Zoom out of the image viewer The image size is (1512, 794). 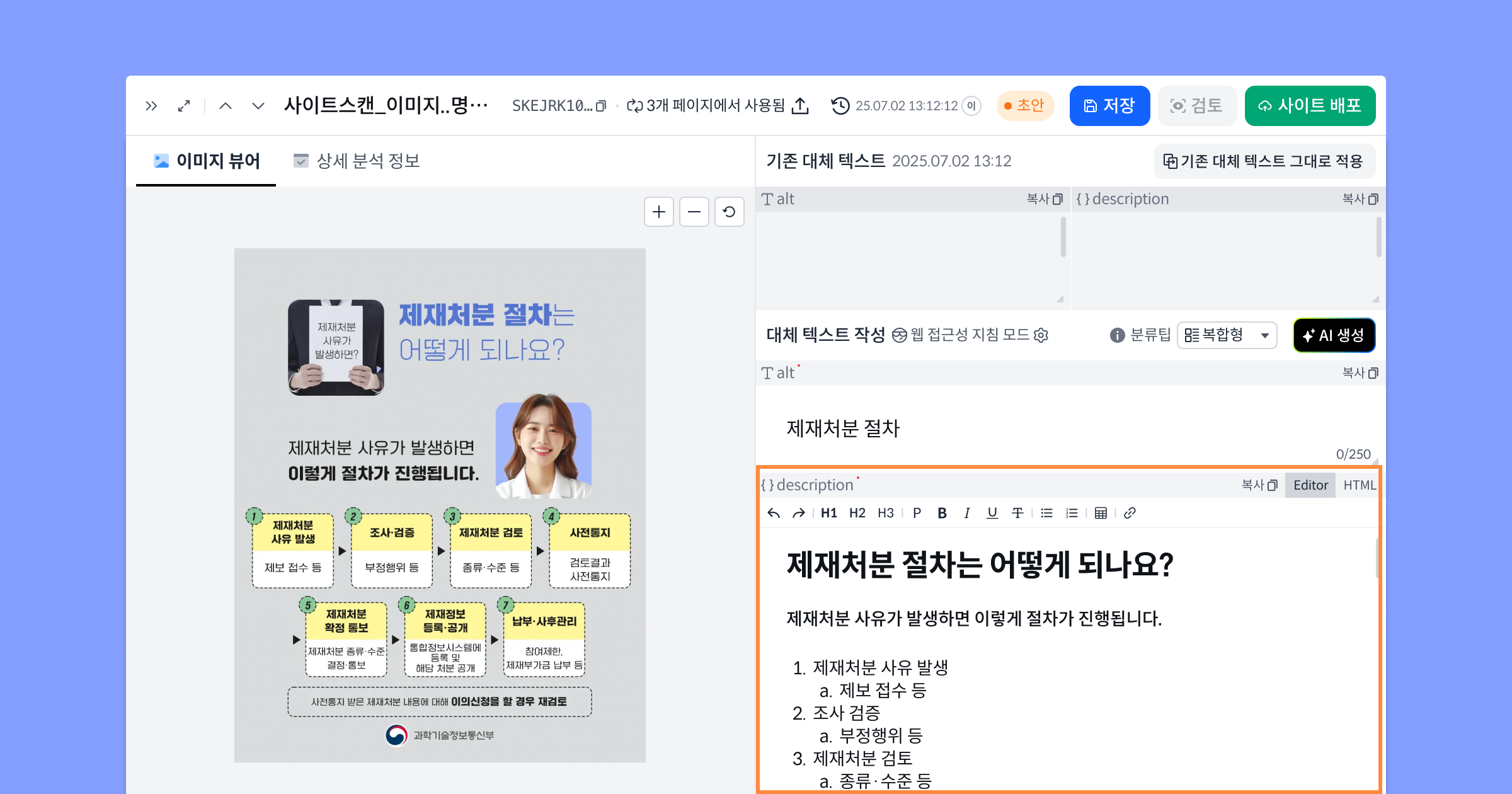[x=694, y=212]
